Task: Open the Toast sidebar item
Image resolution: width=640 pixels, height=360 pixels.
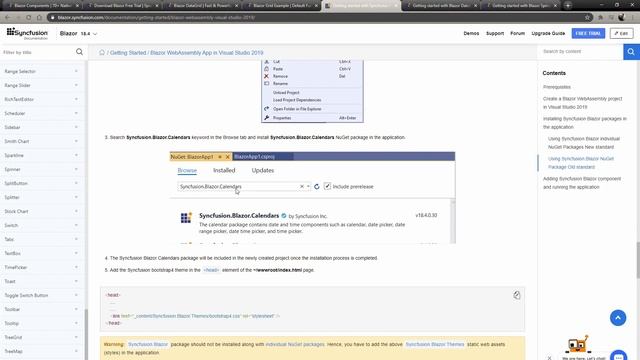Action: click(41, 281)
